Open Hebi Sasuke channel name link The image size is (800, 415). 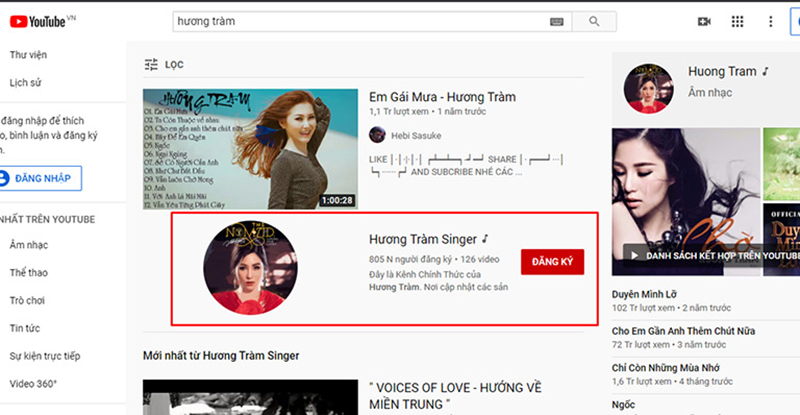(x=416, y=136)
